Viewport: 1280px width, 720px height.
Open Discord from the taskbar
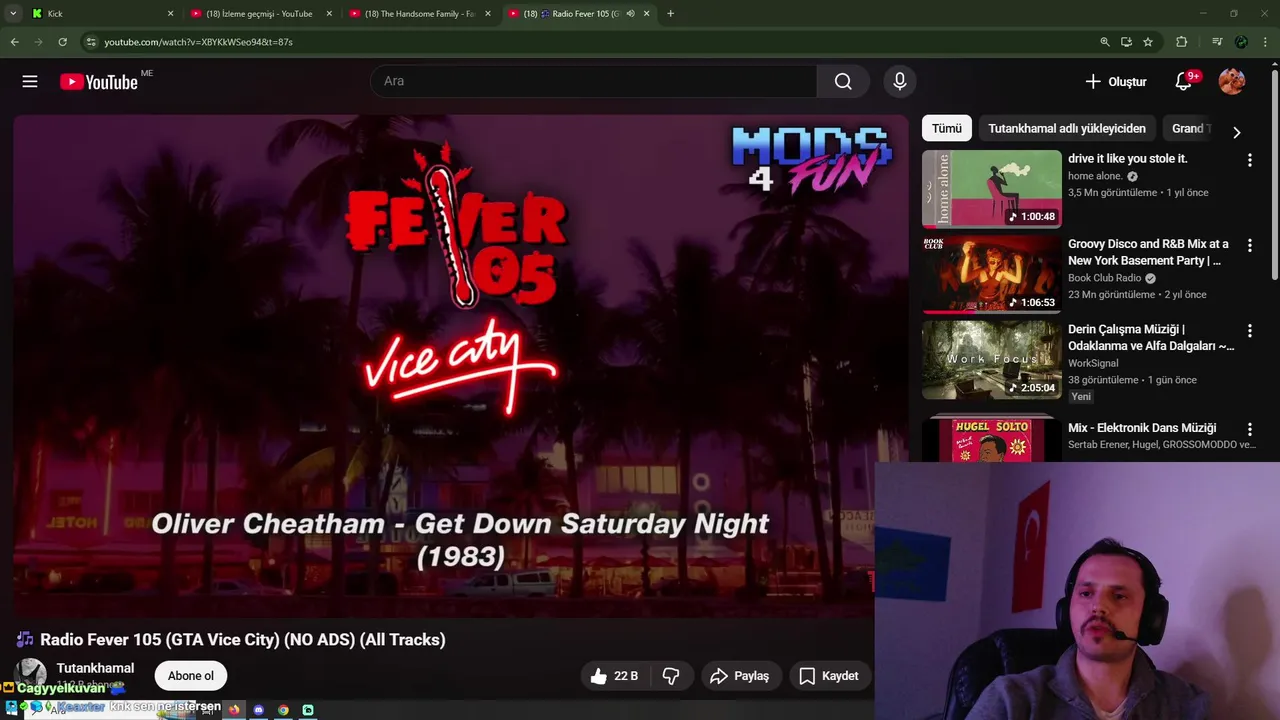click(258, 710)
